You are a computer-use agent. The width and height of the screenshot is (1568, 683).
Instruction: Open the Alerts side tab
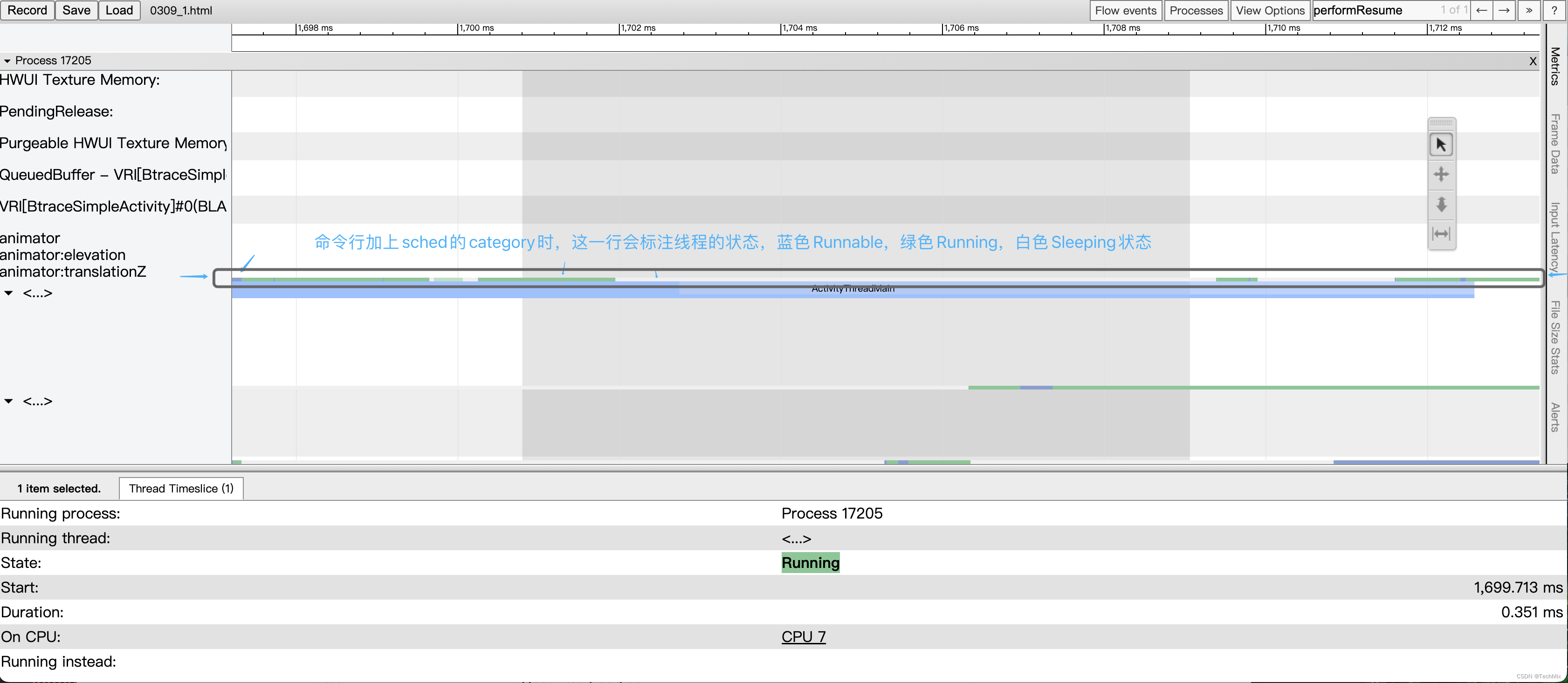point(1555,417)
